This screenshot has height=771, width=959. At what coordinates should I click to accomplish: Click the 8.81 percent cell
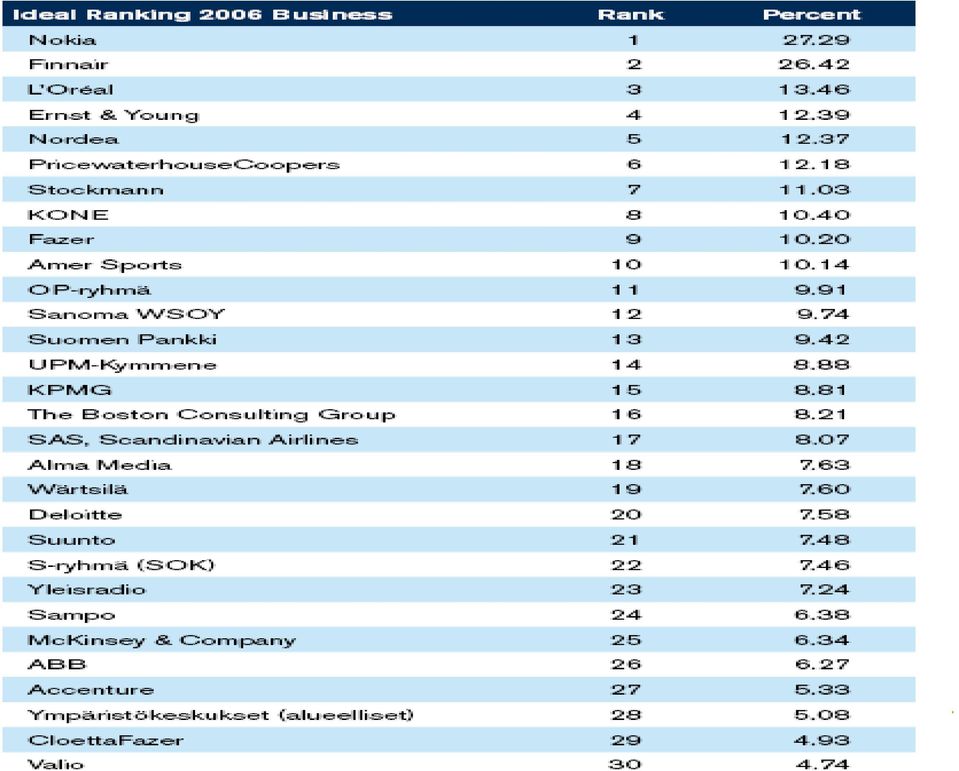[821, 389]
